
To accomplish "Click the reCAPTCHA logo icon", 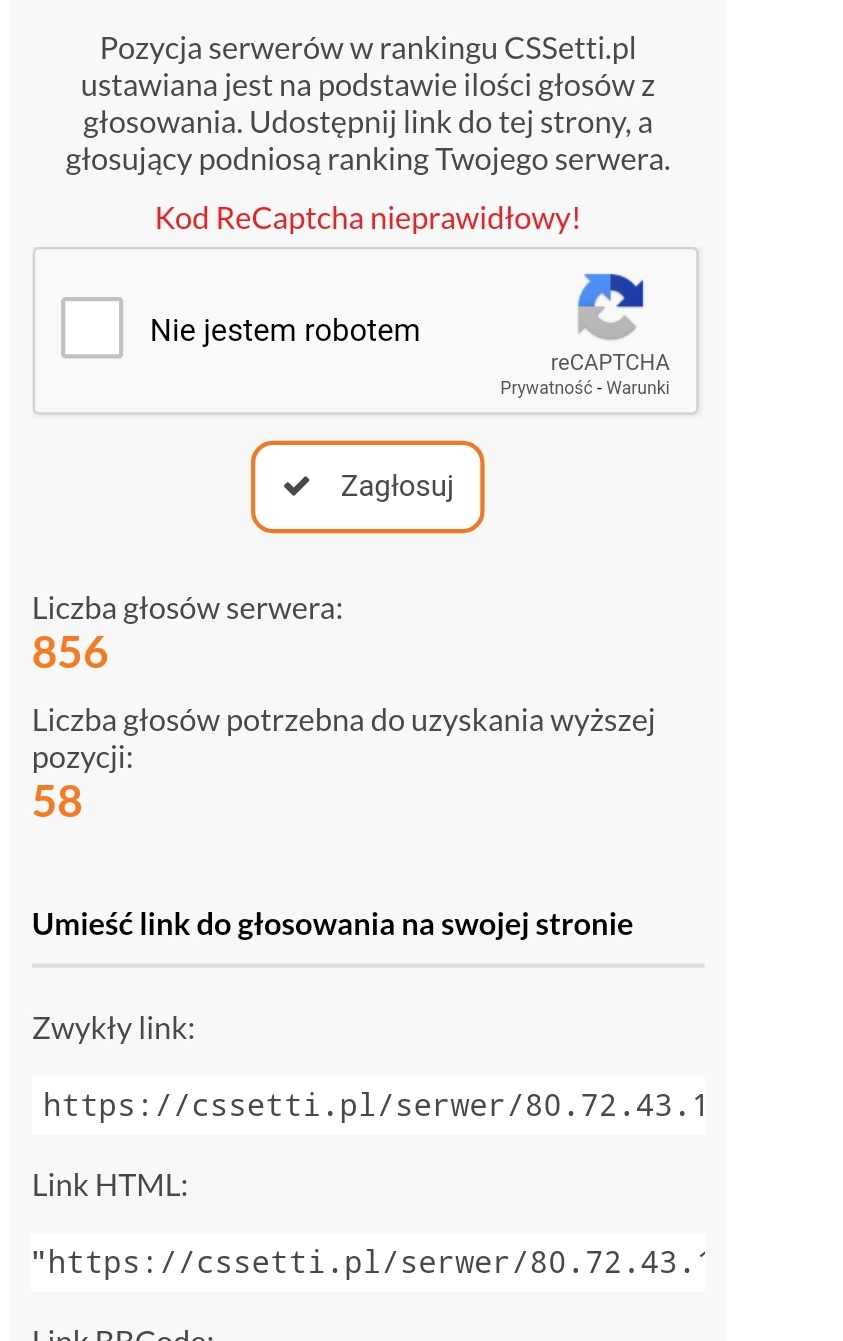I will tap(610, 306).
